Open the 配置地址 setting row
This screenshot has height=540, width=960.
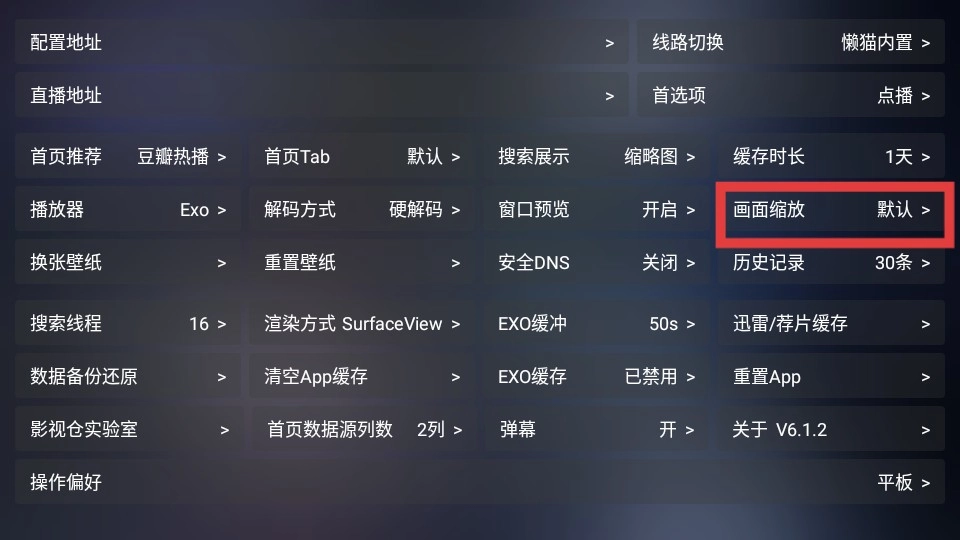click(321, 42)
